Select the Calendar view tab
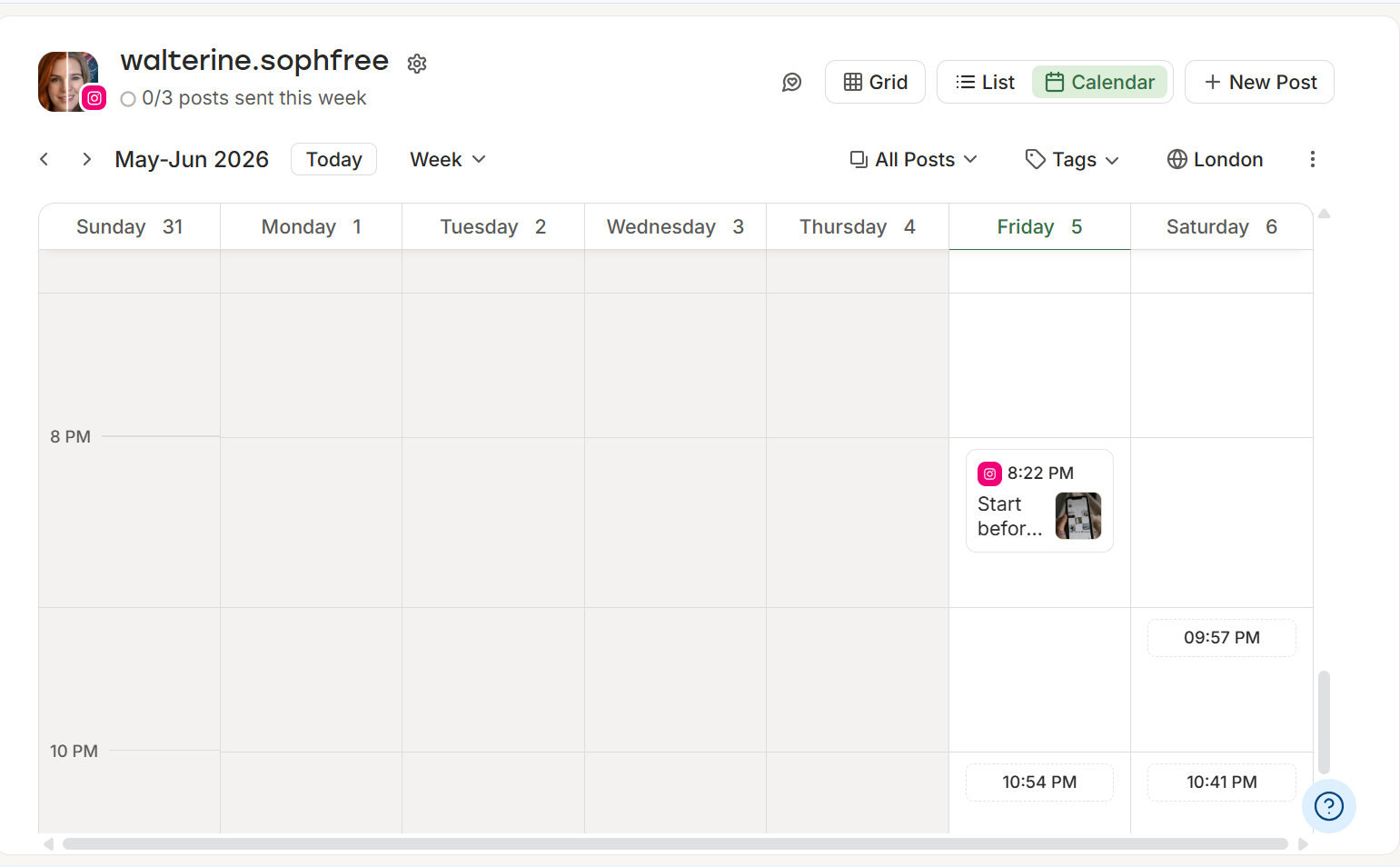Screen dimensions: 1400x867 click(1099, 82)
